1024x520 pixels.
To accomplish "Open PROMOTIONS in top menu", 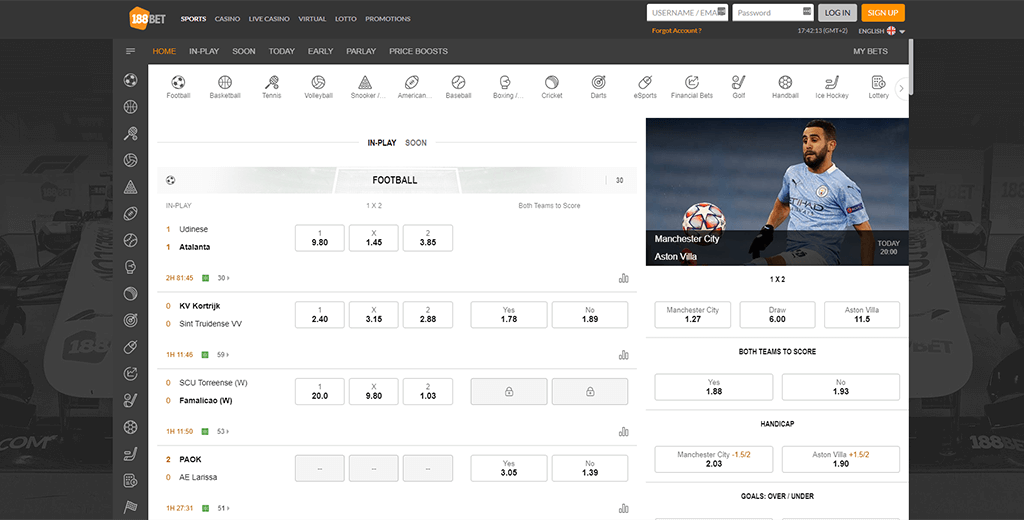I will point(388,19).
